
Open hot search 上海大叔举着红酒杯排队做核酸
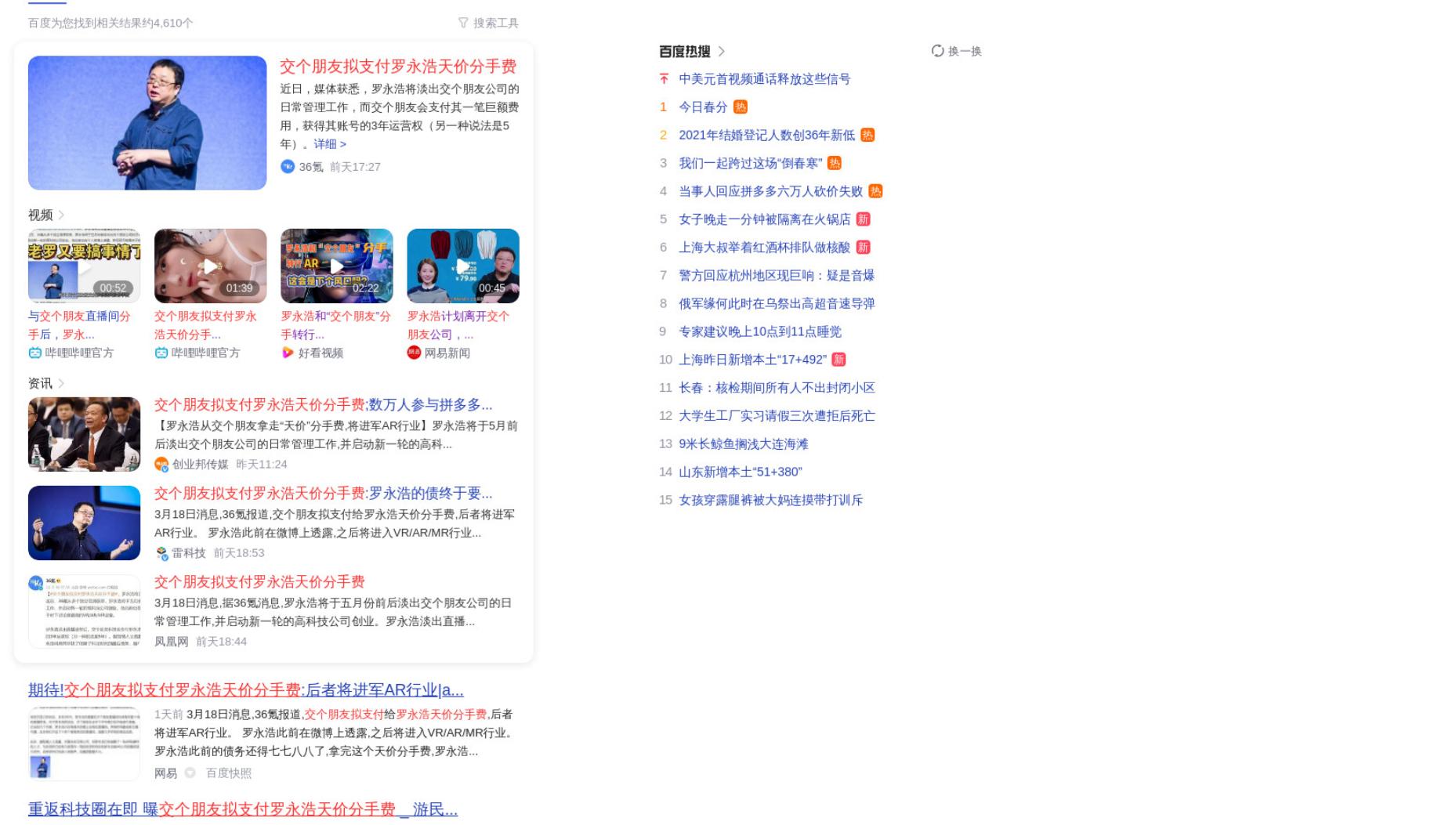coord(765,248)
